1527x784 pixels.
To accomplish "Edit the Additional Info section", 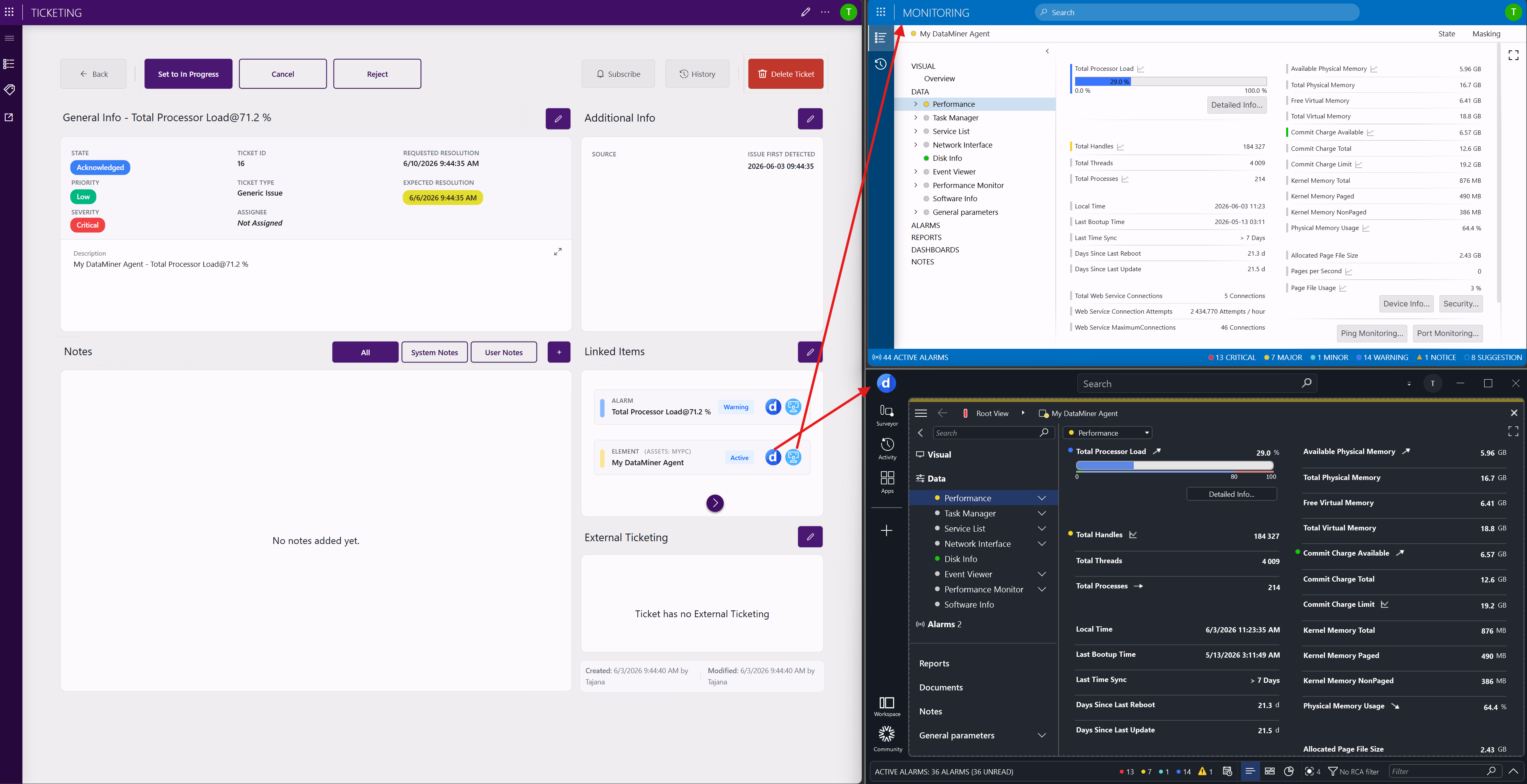I will point(811,118).
